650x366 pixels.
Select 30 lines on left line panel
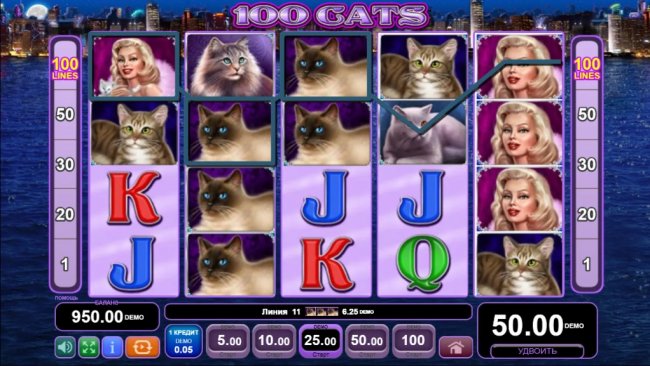coord(65,165)
